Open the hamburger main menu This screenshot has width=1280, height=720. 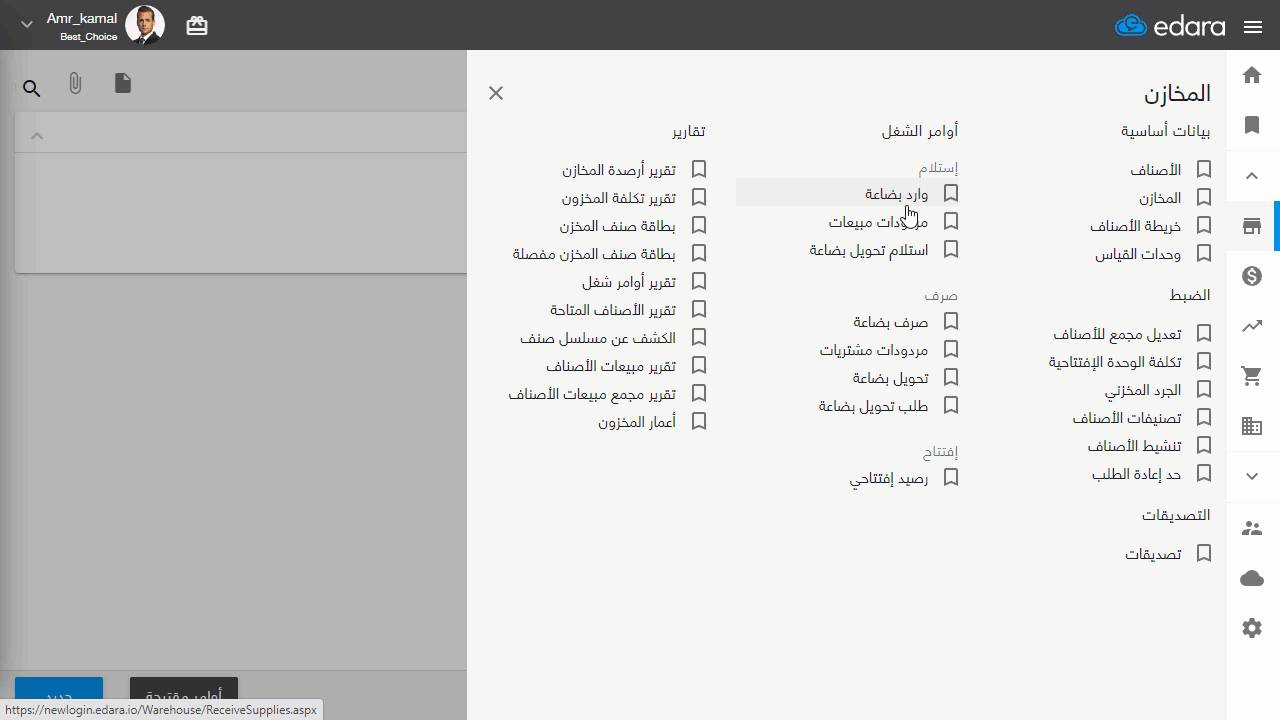click(1253, 27)
